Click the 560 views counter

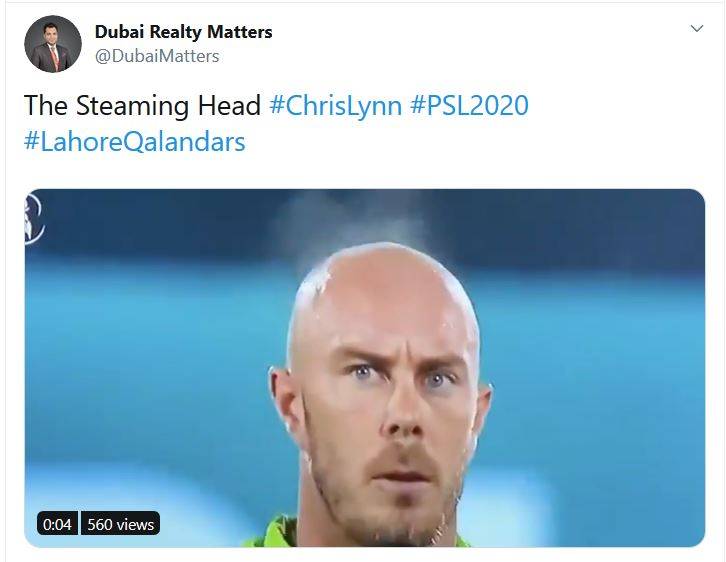[120, 524]
